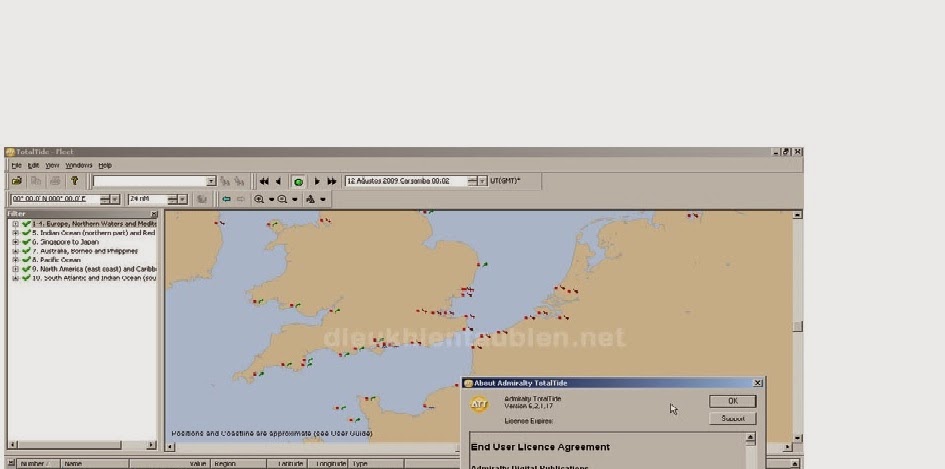Viewport: 945px width, 469px height.
Task: Click the date and time input field
Action: tap(406, 181)
